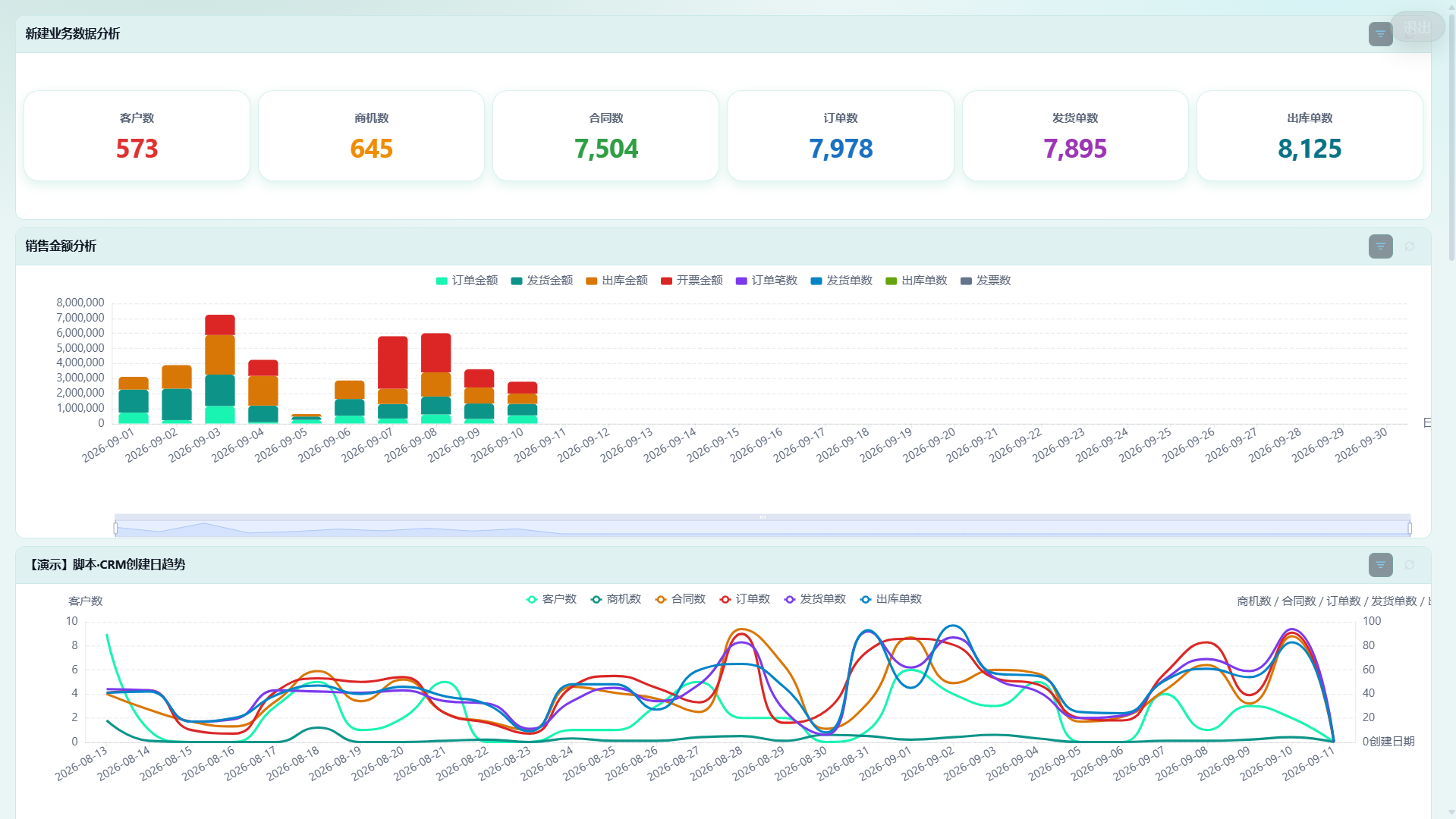This screenshot has height=819, width=1456.
Task: Toggle 订单数 line in trend chart legend
Action: coord(745,599)
